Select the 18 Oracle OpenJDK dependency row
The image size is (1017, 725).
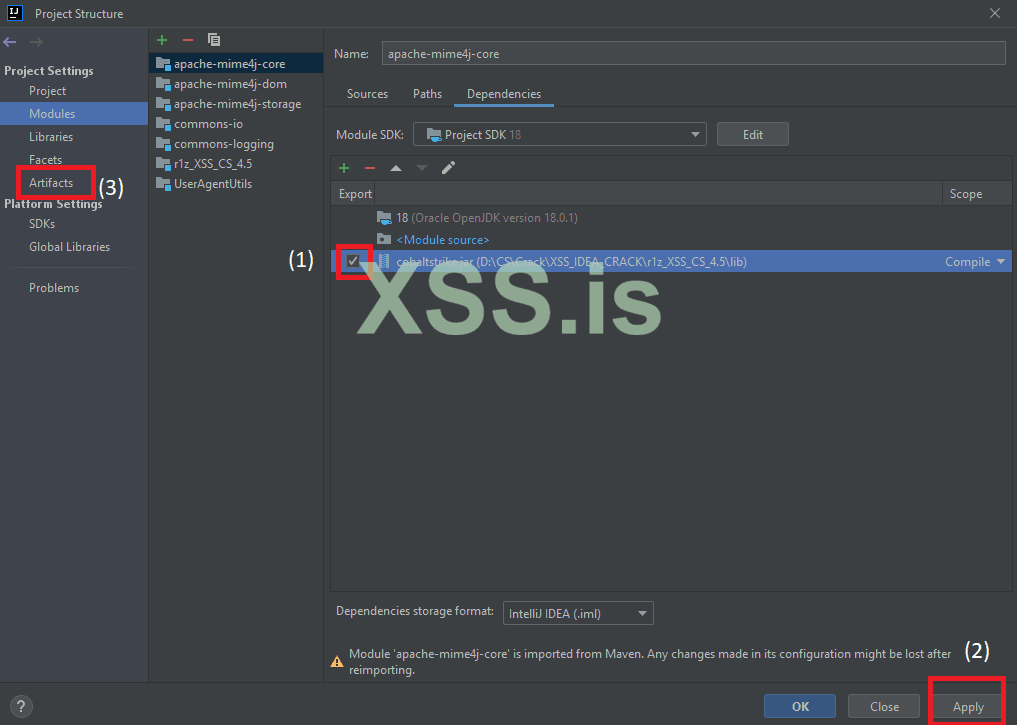coord(671,218)
